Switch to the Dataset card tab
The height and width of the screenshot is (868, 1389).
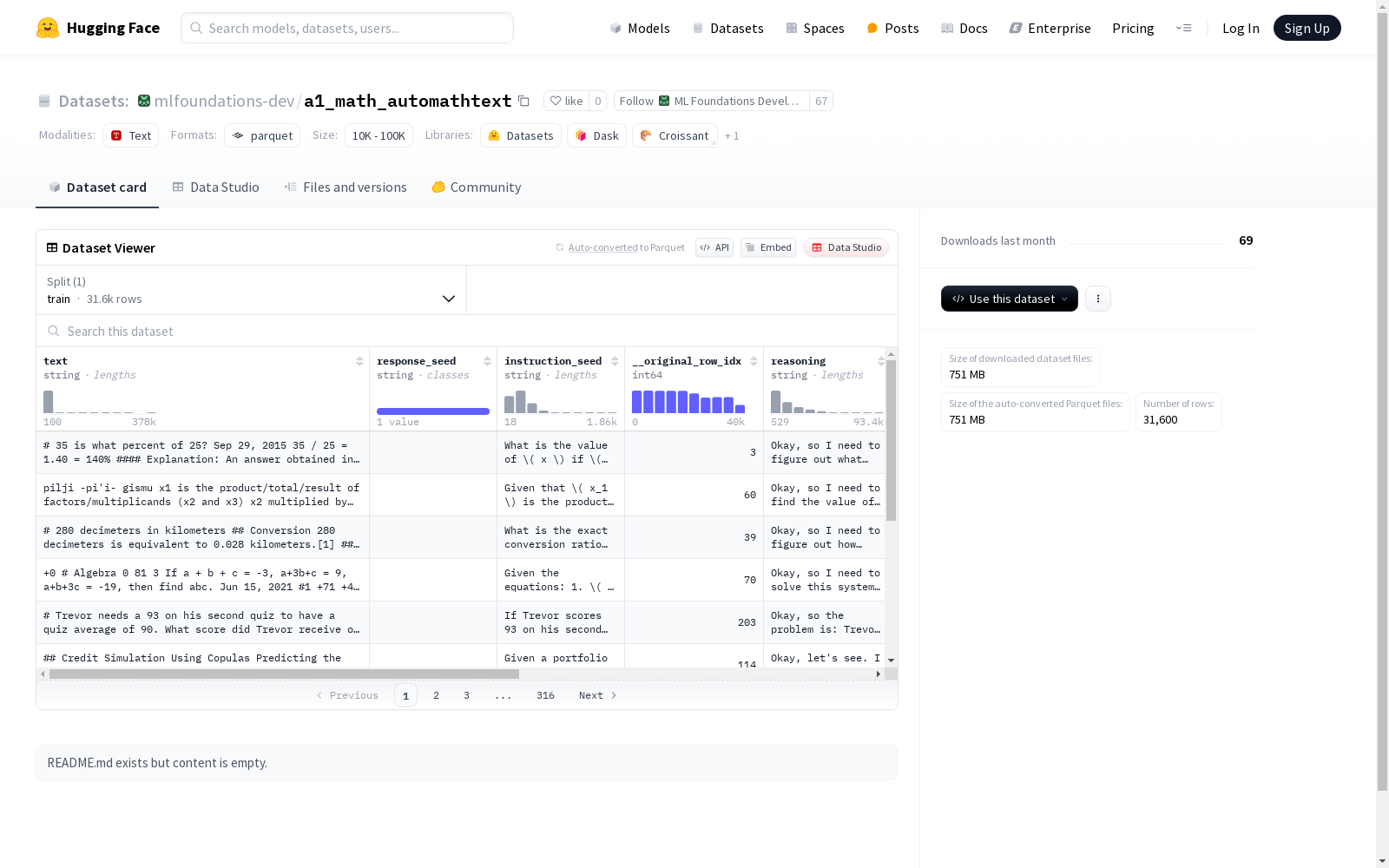(97, 187)
